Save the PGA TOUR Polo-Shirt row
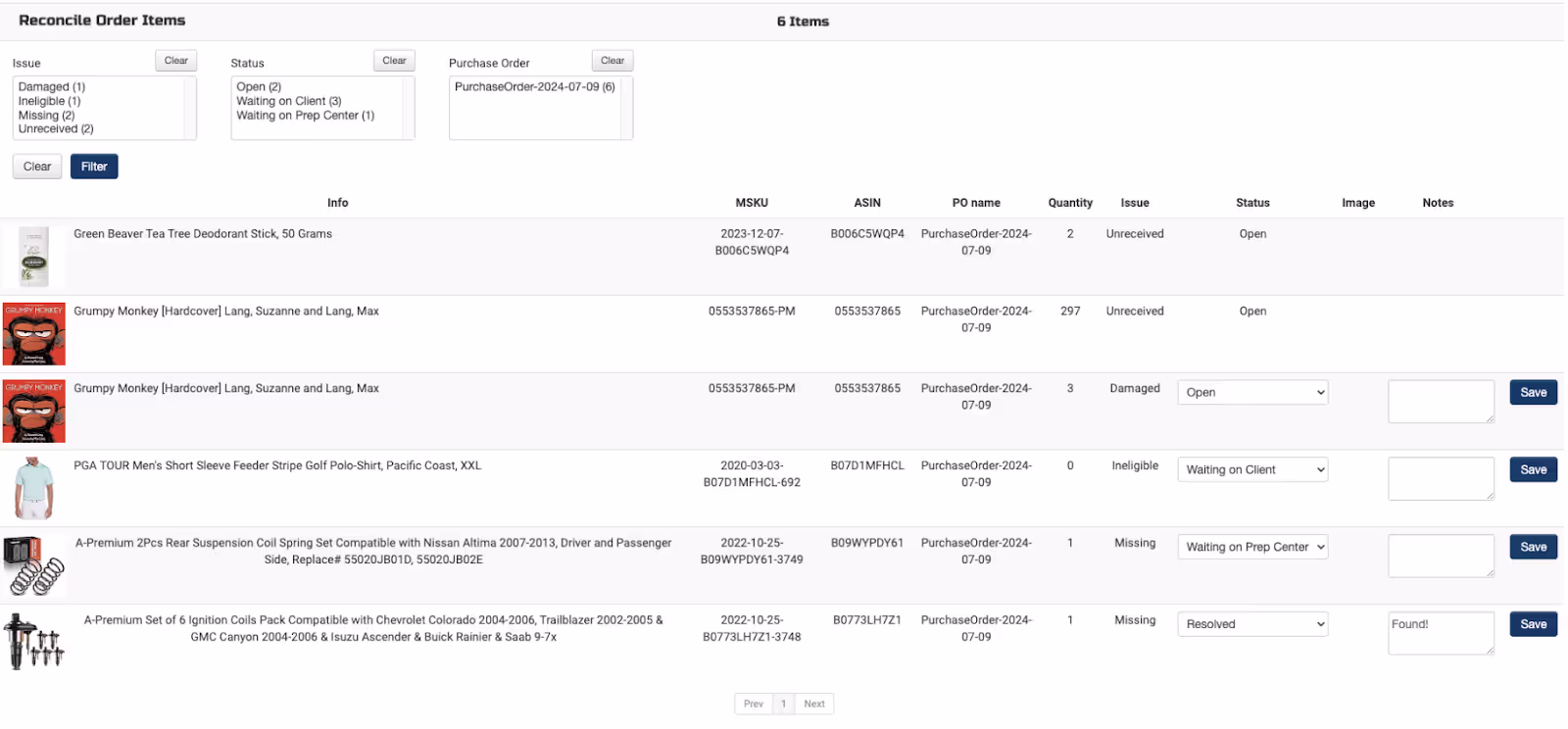 click(1534, 469)
